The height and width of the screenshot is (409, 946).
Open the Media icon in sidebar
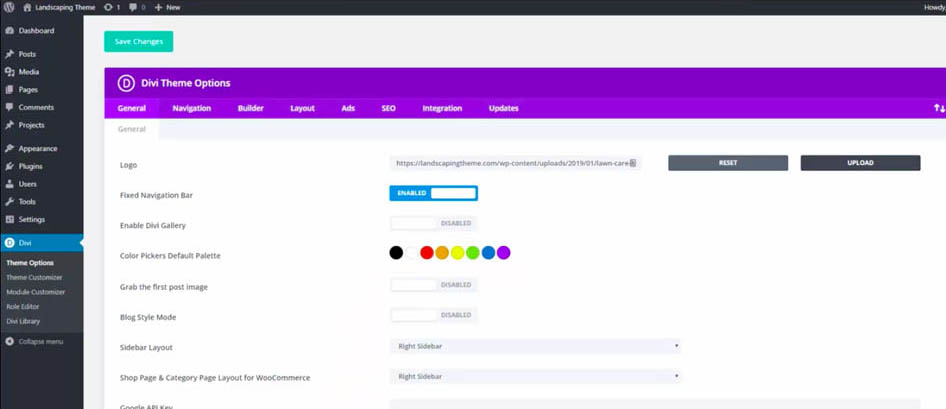9,72
